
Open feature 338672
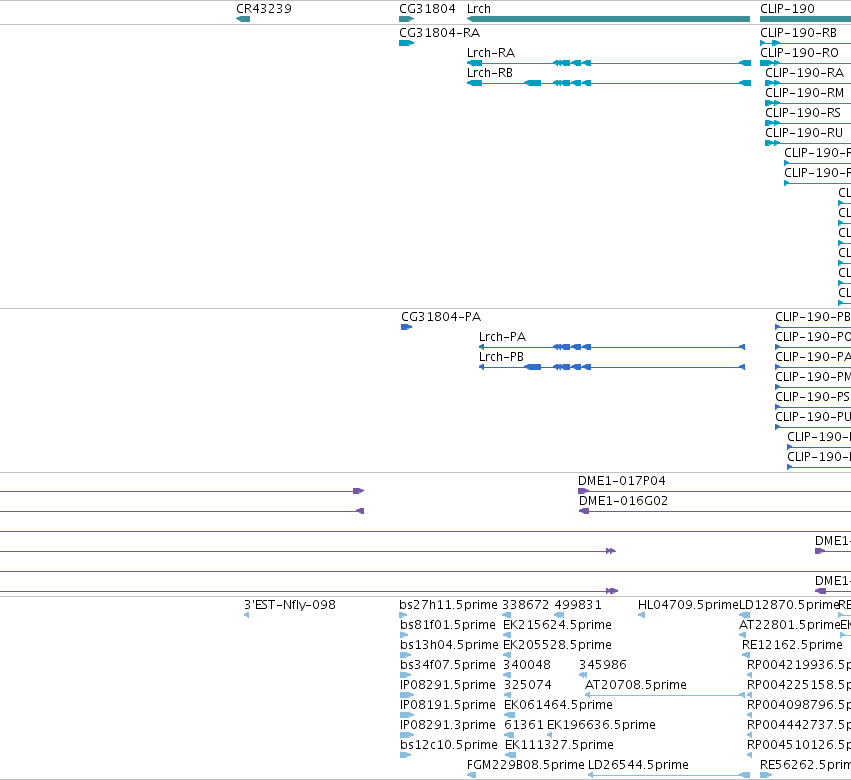point(525,605)
